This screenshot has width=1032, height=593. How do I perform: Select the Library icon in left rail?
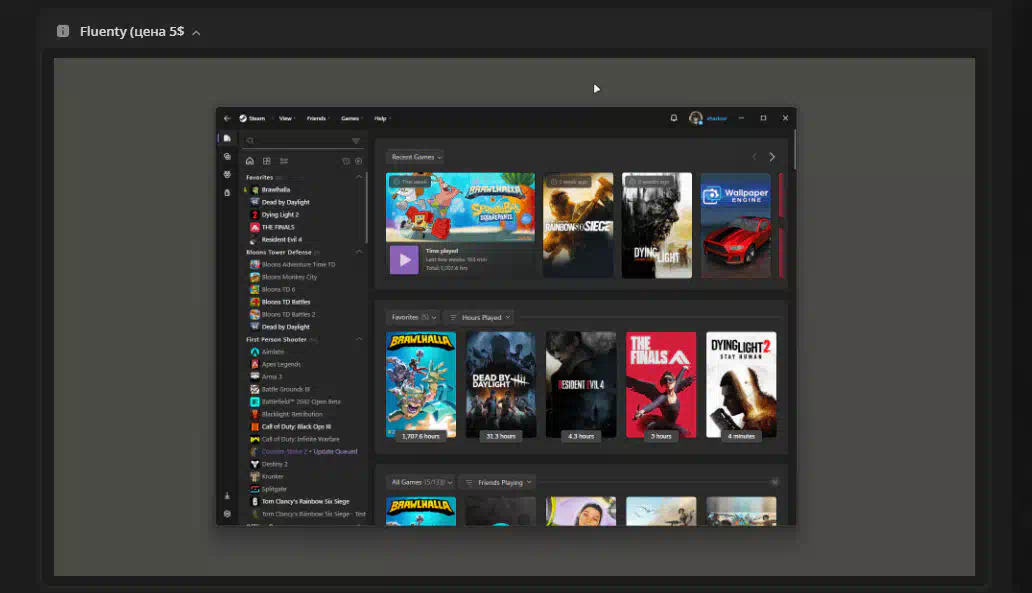click(x=227, y=138)
